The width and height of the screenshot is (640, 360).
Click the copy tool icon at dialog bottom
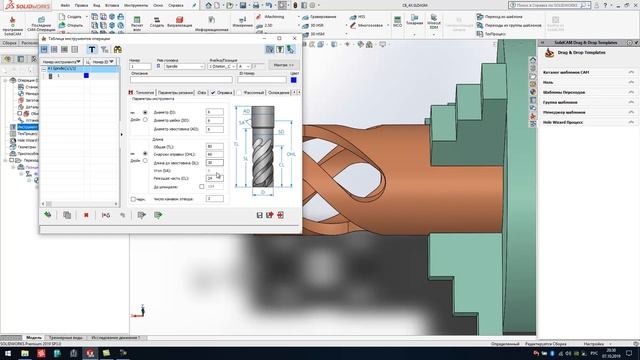(x=67, y=215)
